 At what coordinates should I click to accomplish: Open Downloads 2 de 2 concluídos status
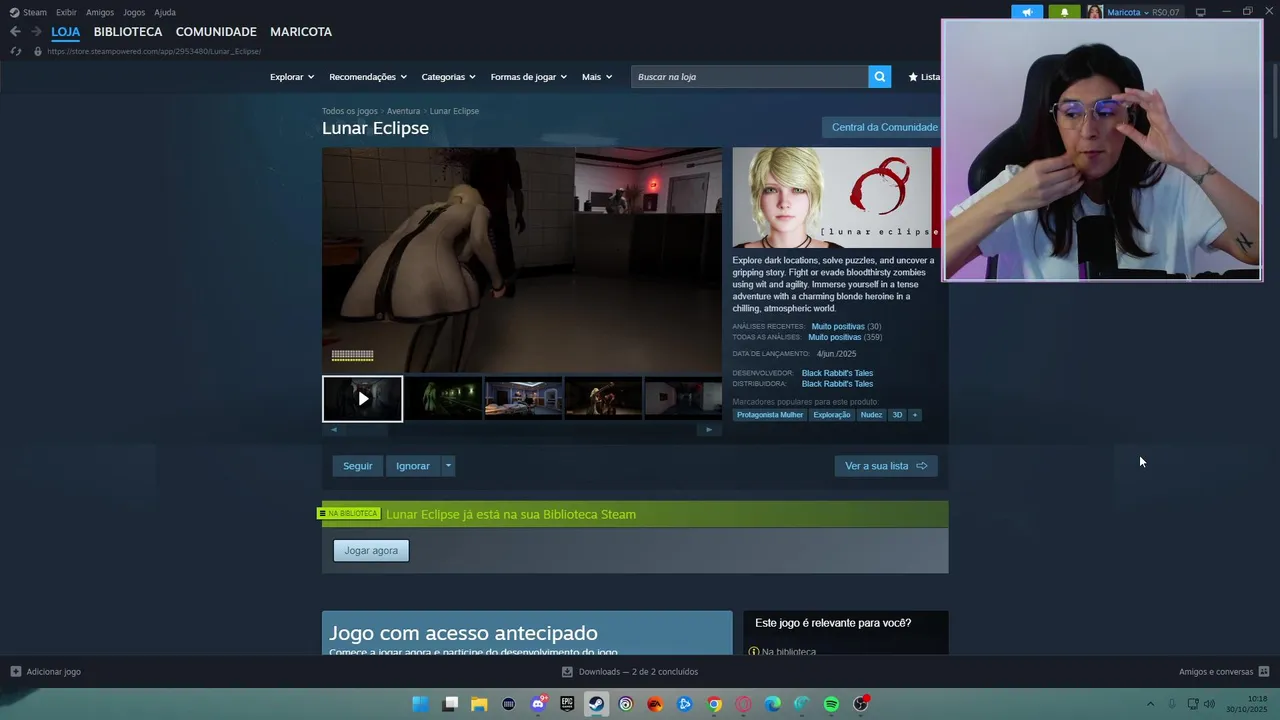tap(630, 672)
